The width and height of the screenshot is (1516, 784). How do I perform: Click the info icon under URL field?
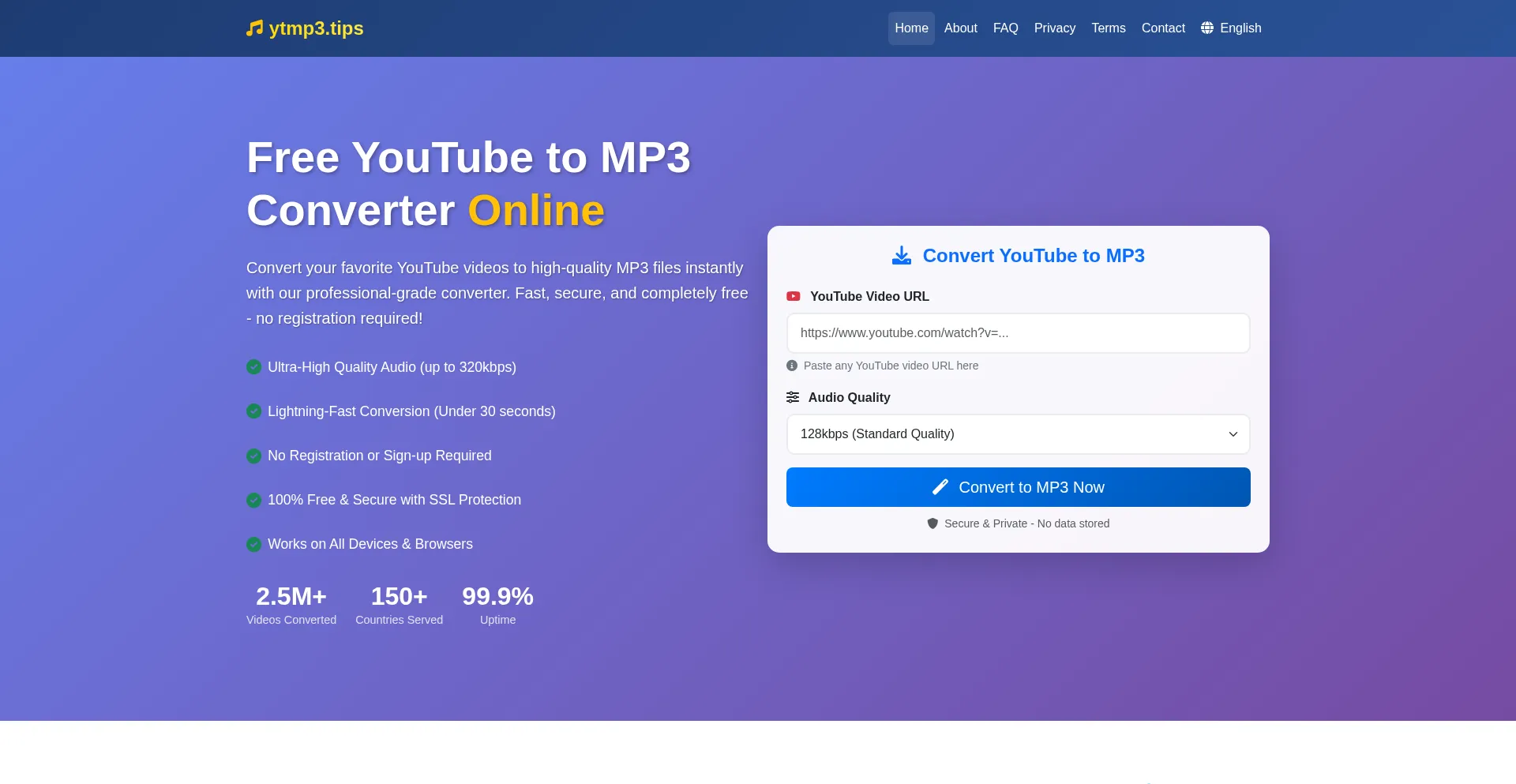(x=792, y=366)
